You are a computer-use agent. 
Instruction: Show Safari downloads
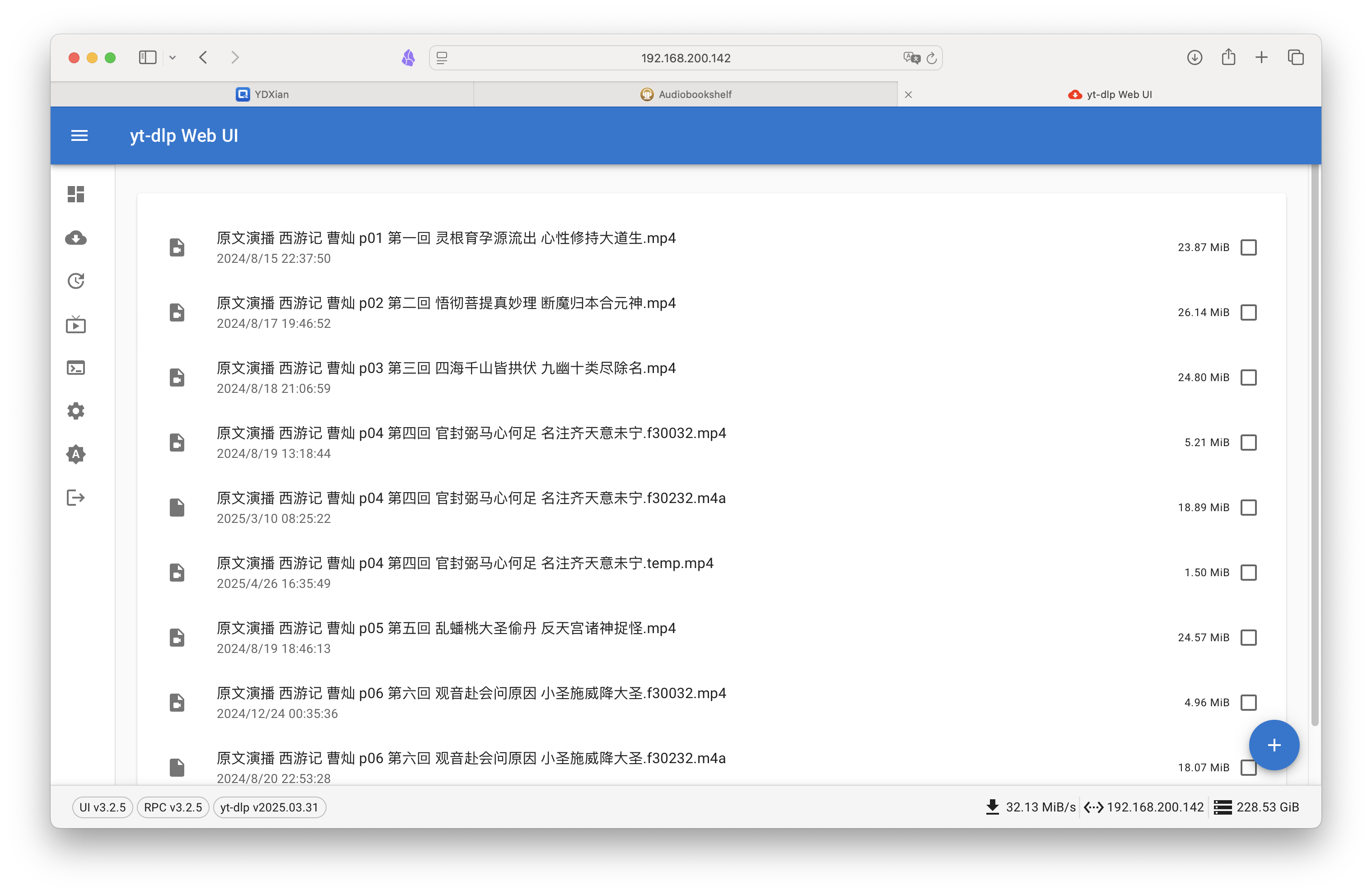pyautogui.click(x=1195, y=58)
